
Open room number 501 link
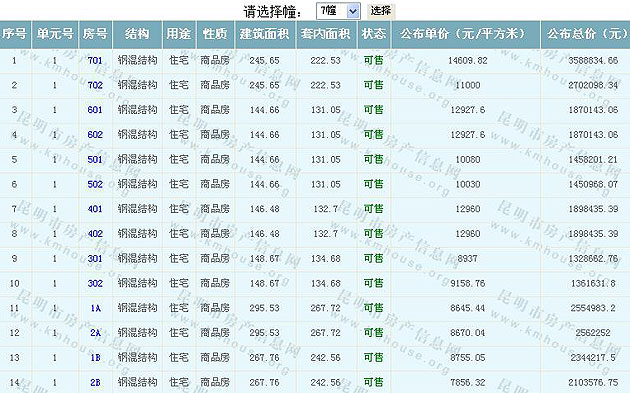point(95,160)
